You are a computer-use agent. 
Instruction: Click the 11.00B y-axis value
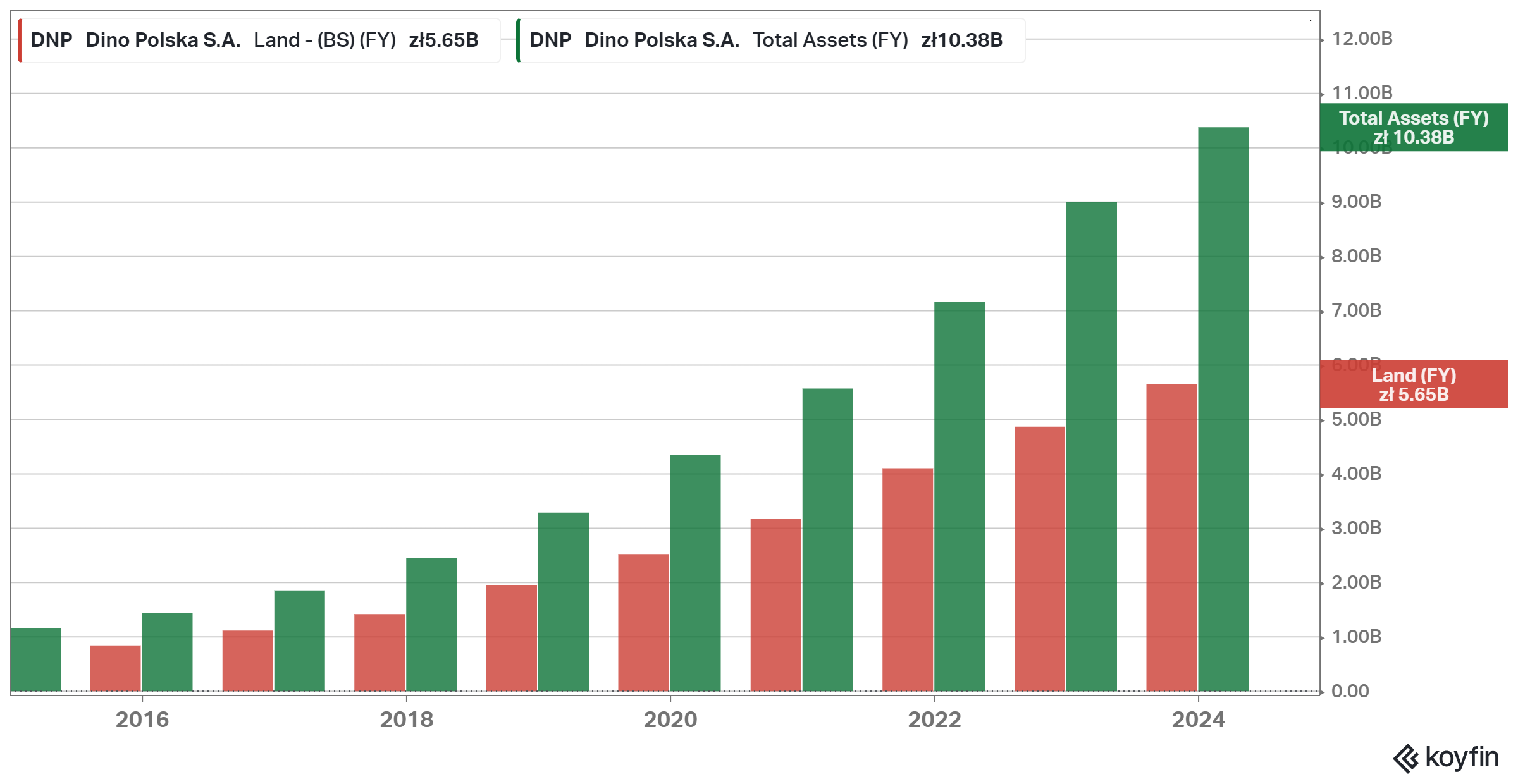(x=1362, y=94)
